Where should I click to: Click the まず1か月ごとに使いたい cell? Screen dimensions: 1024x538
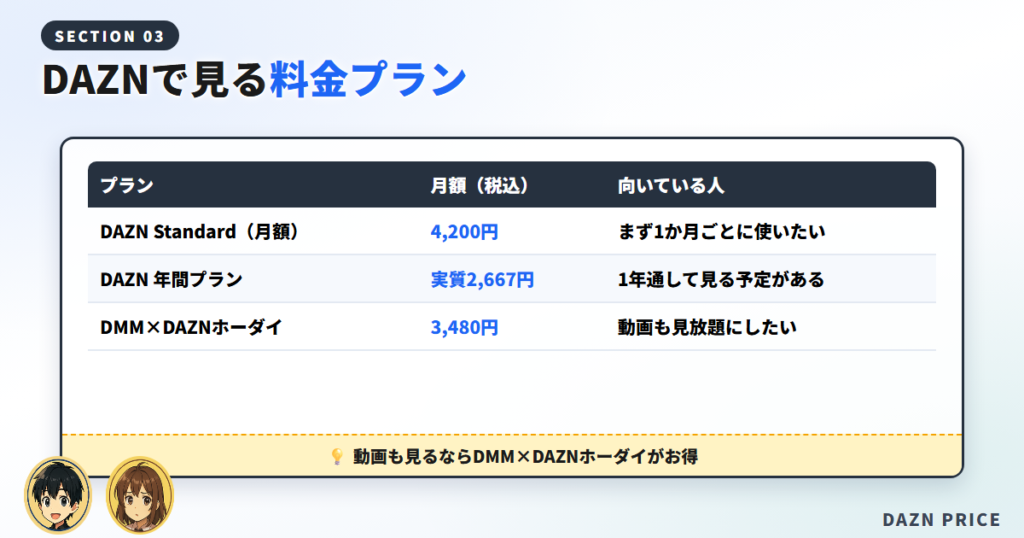click(x=721, y=232)
